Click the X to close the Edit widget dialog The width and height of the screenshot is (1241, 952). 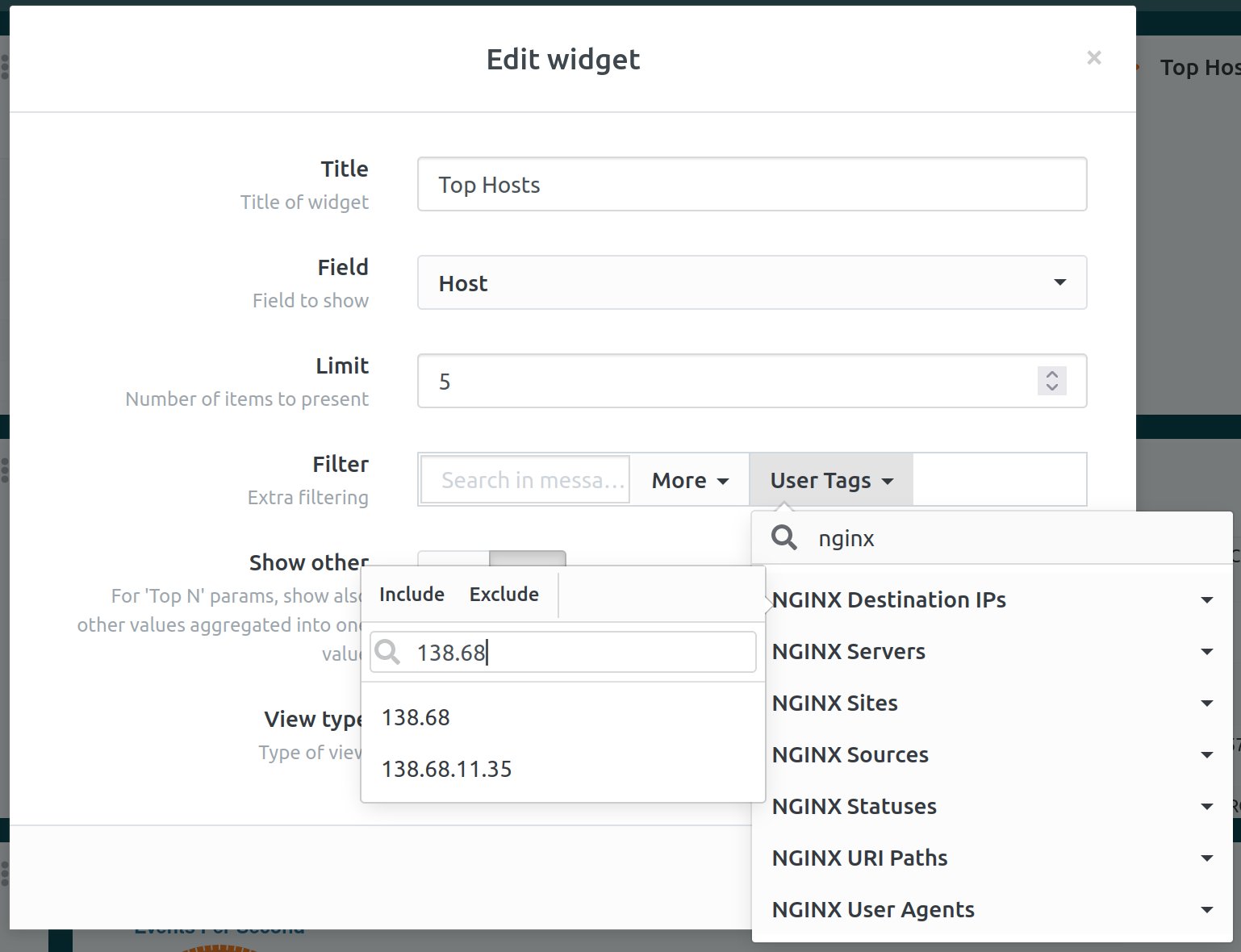(1094, 57)
